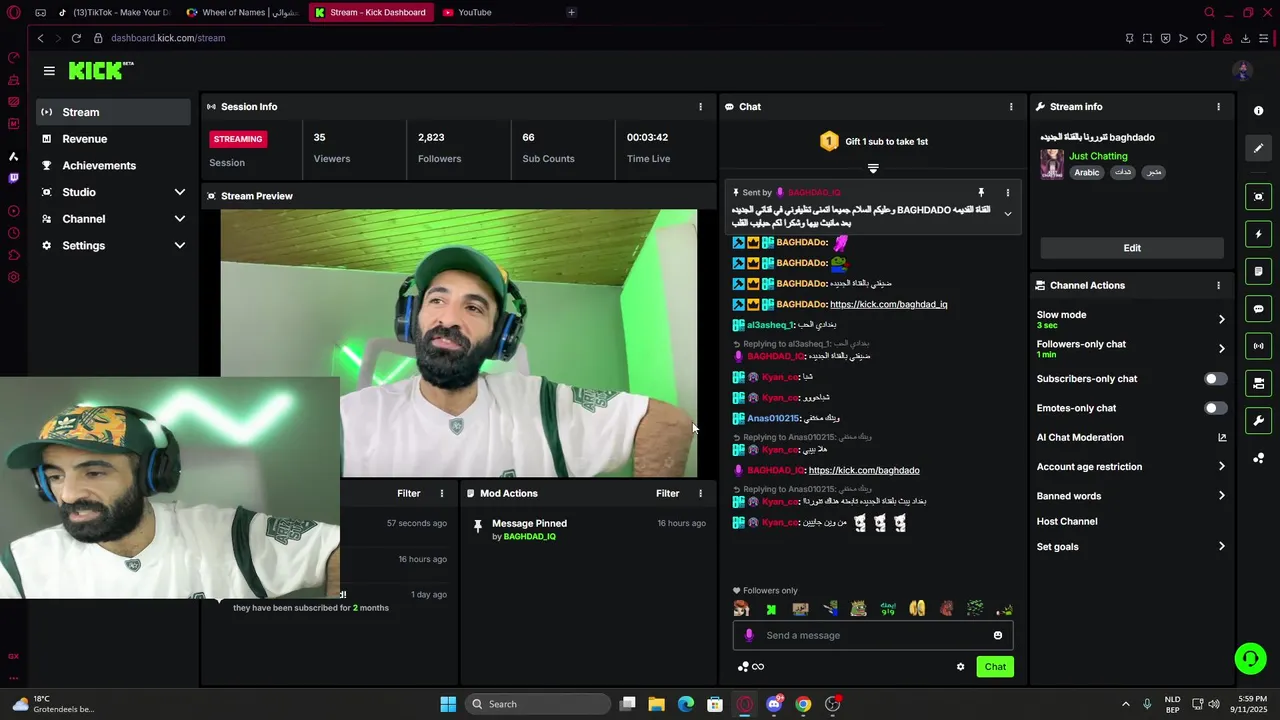1280x720 pixels.
Task: Click Host Channel action
Action: coord(1067,521)
